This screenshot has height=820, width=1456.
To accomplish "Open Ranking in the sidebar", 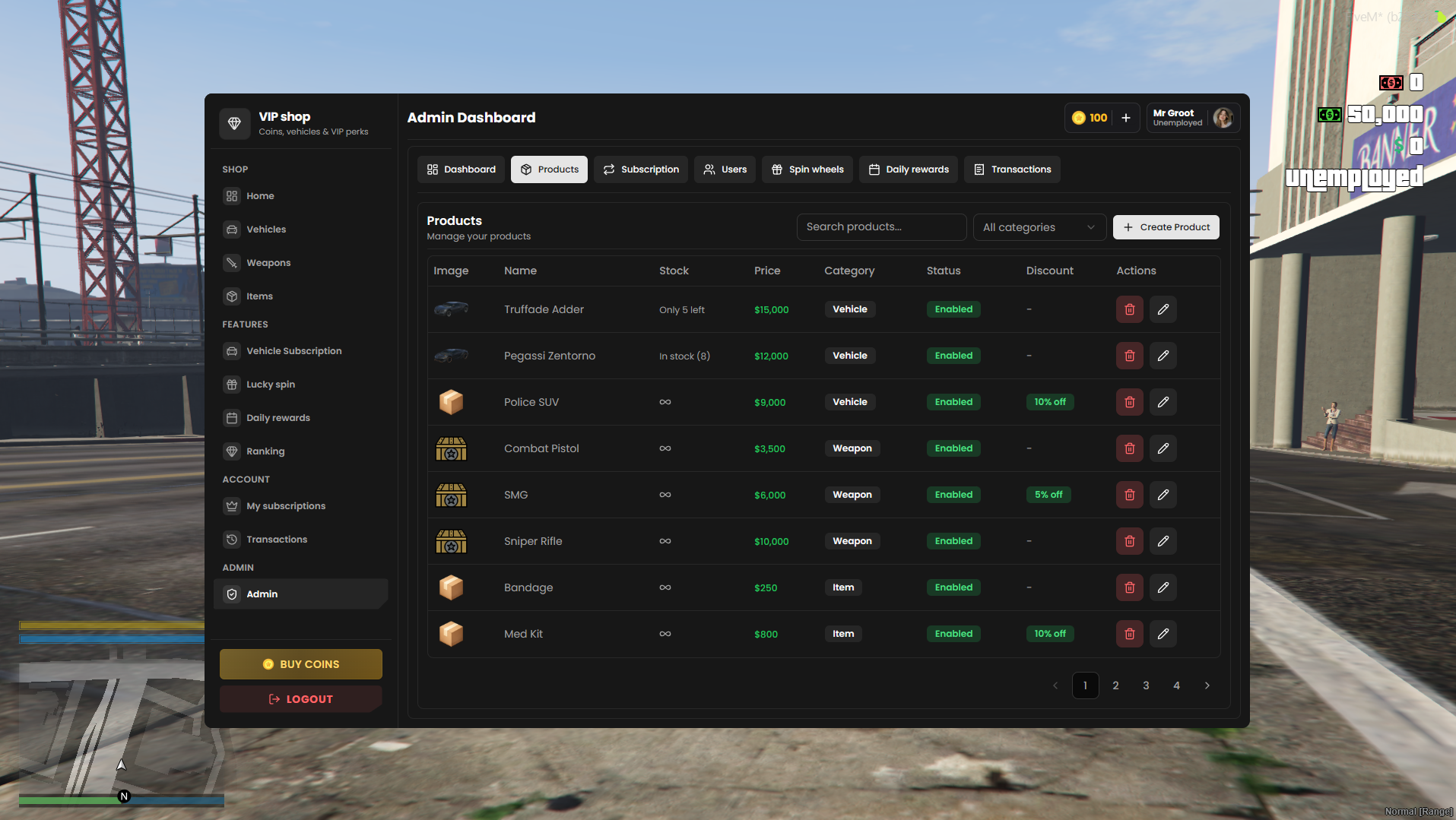I will coord(300,451).
